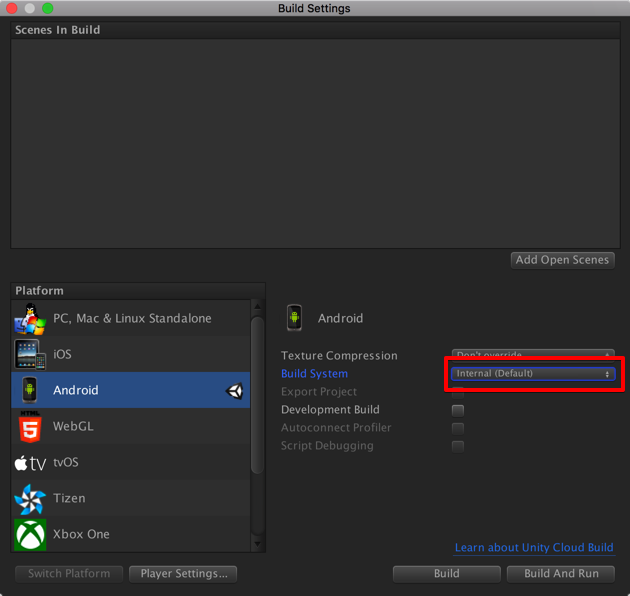
Task: Toggle the Export Project checkbox
Action: tap(458, 393)
